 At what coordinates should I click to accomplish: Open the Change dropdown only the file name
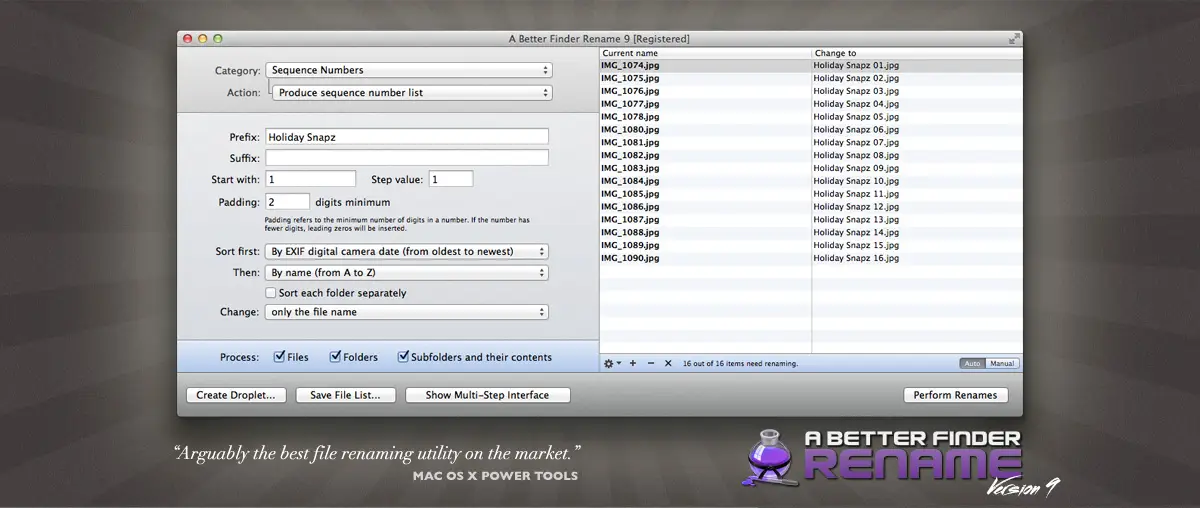(407, 312)
